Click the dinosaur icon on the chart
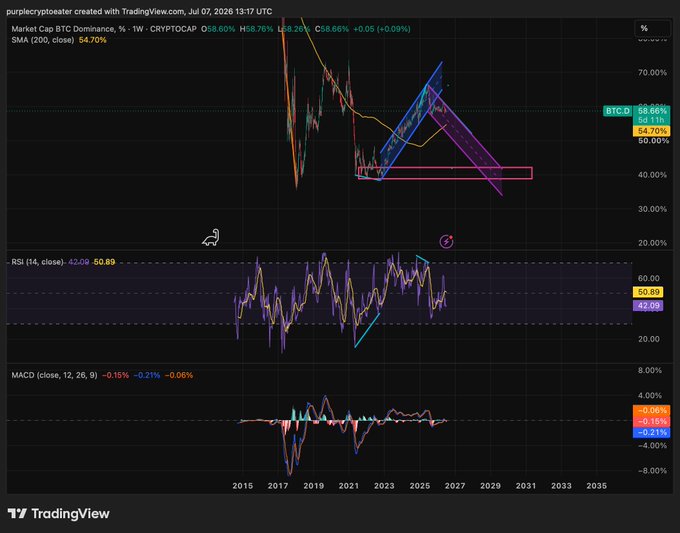Screen dimensions: 680x533 (211, 238)
